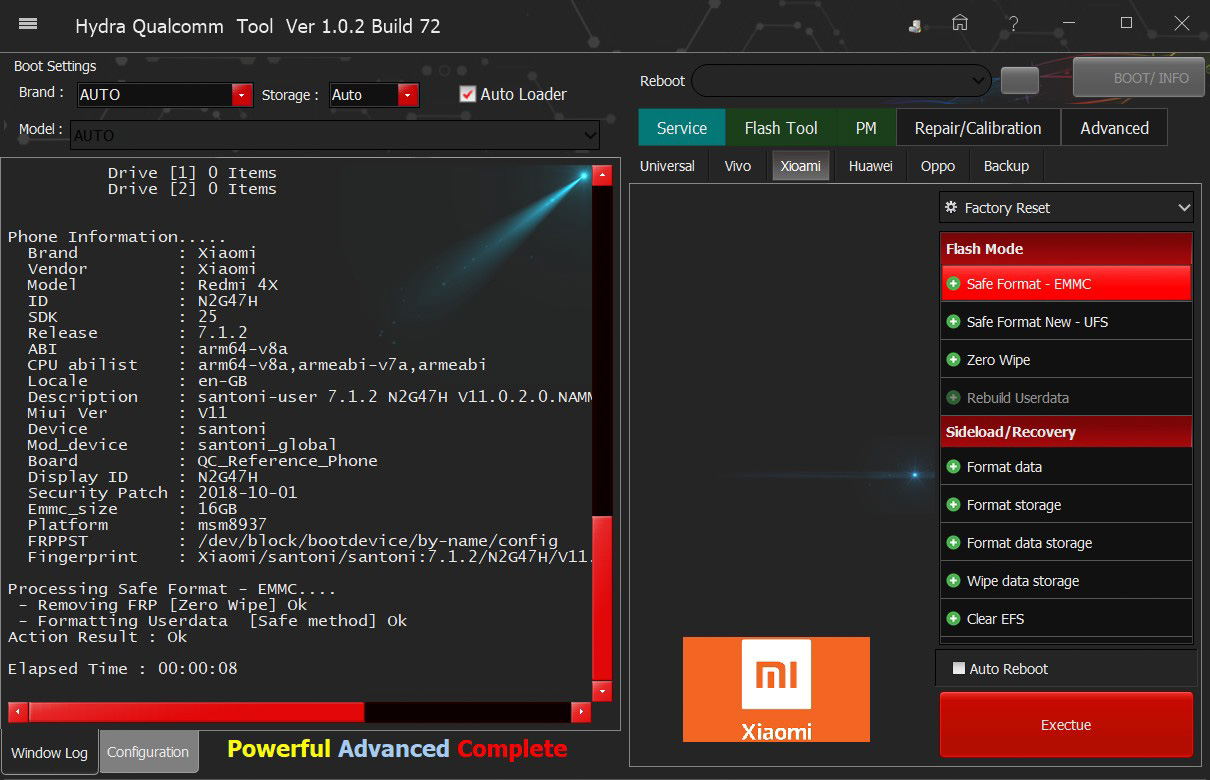
Task: Click the BOOT/ INFO button
Action: (1139, 77)
